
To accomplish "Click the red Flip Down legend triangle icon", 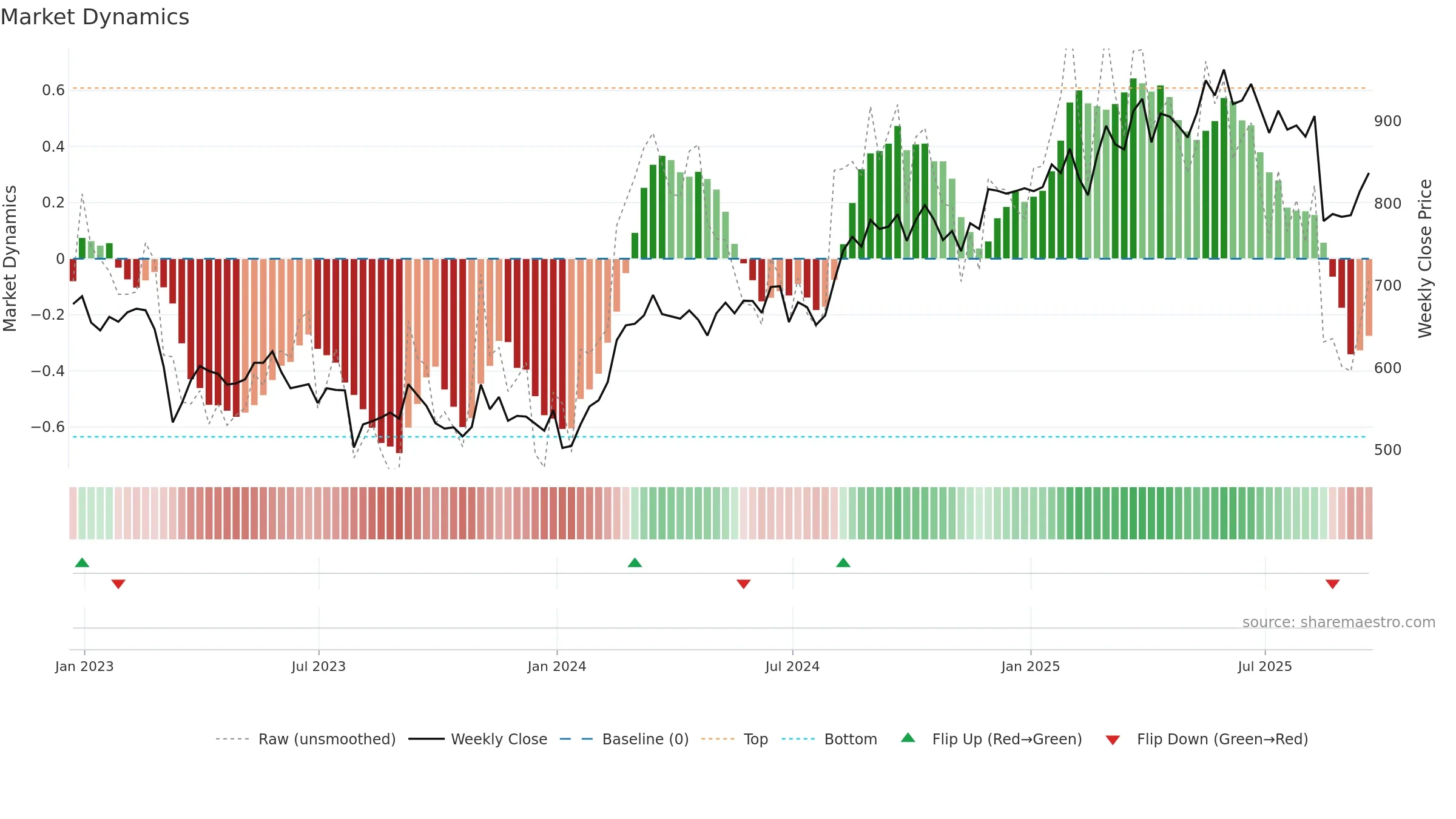I will (1113, 740).
